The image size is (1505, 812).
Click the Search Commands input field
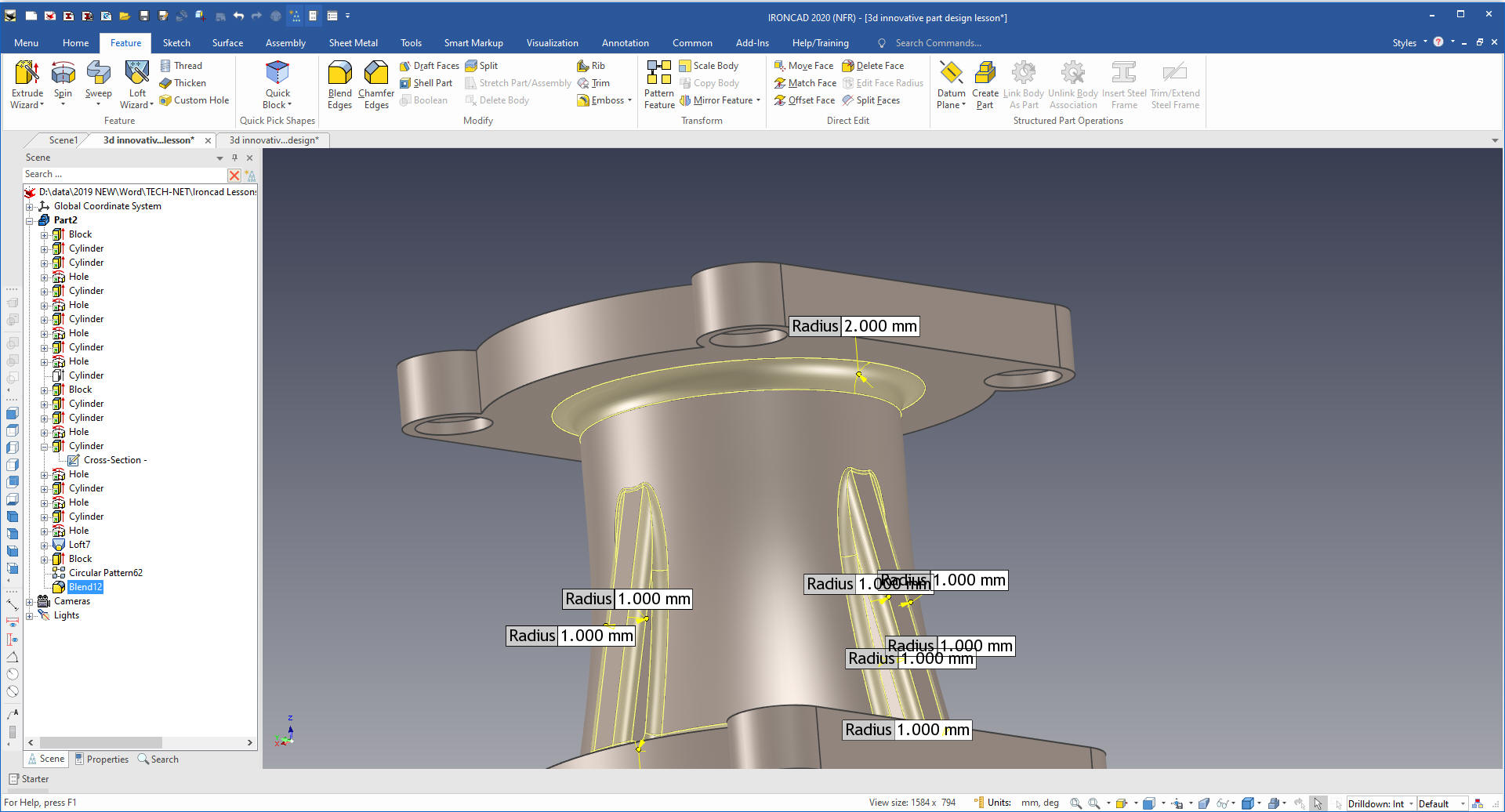(937, 43)
